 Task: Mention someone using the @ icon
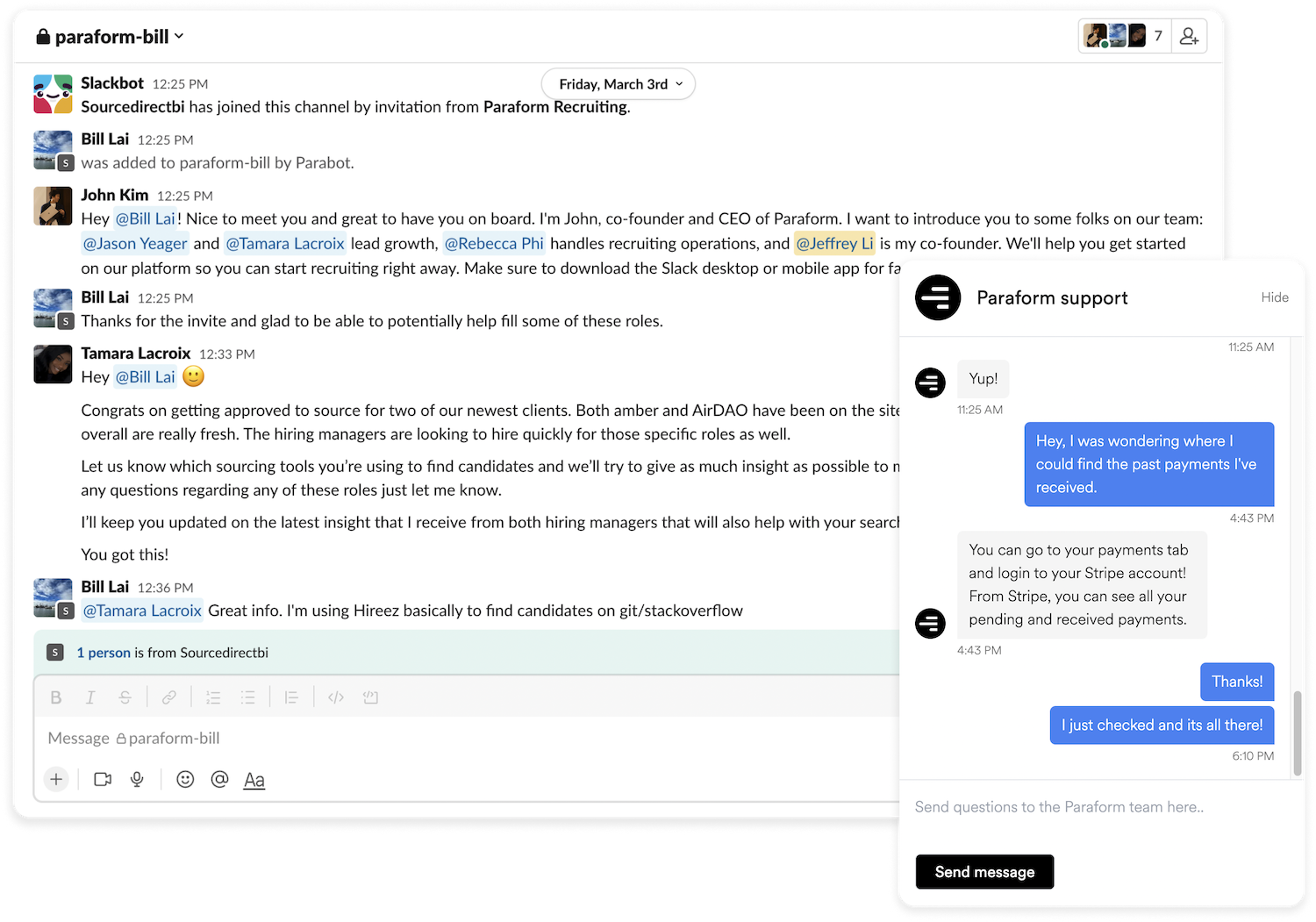219,779
